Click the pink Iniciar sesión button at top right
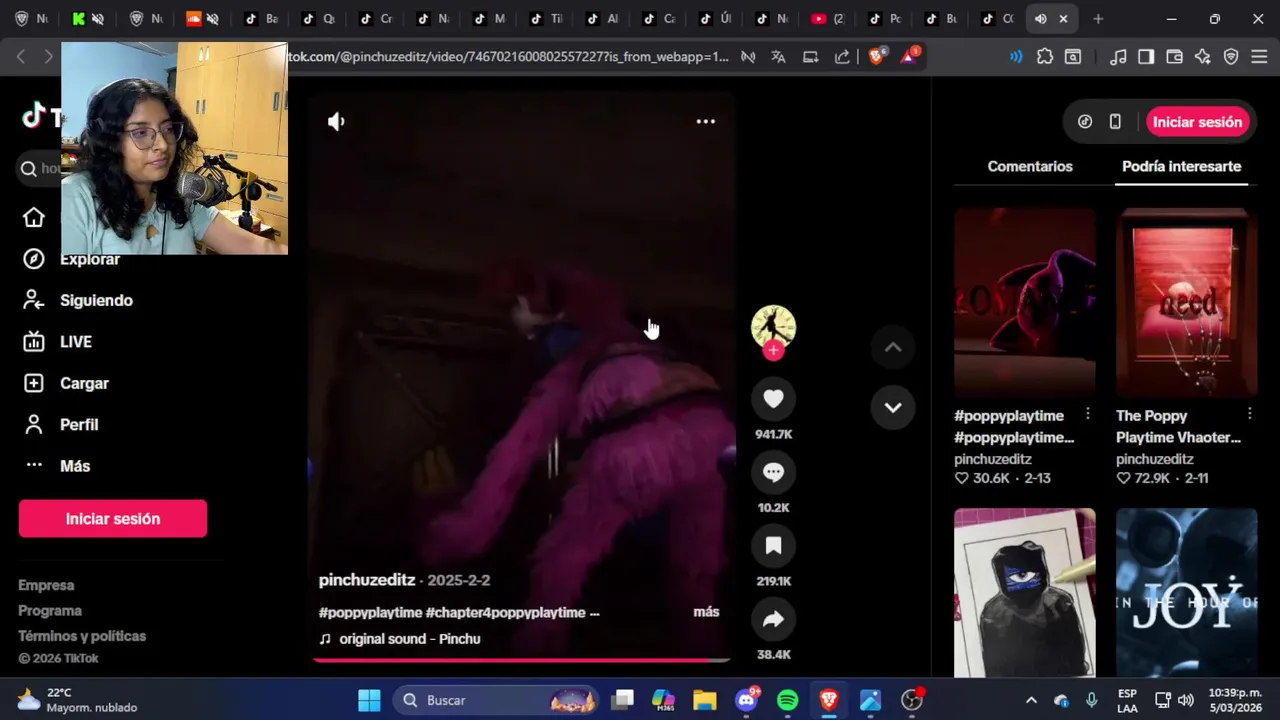 (1197, 122)
